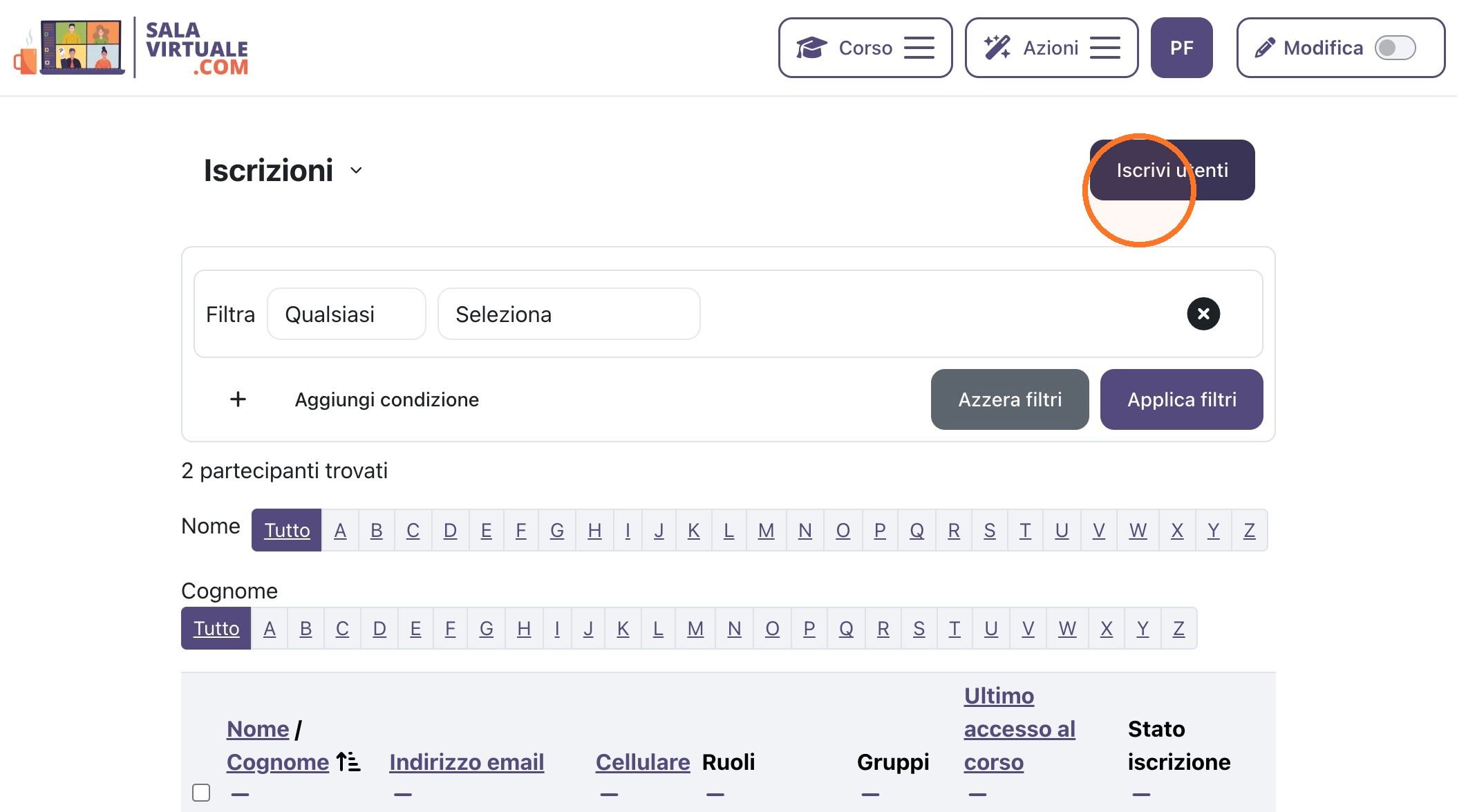The width and height of the screenshot is (1457, 812).
Task: Click the plus icon beside Aggiungi condizione
Action: [x=238, y=399]
